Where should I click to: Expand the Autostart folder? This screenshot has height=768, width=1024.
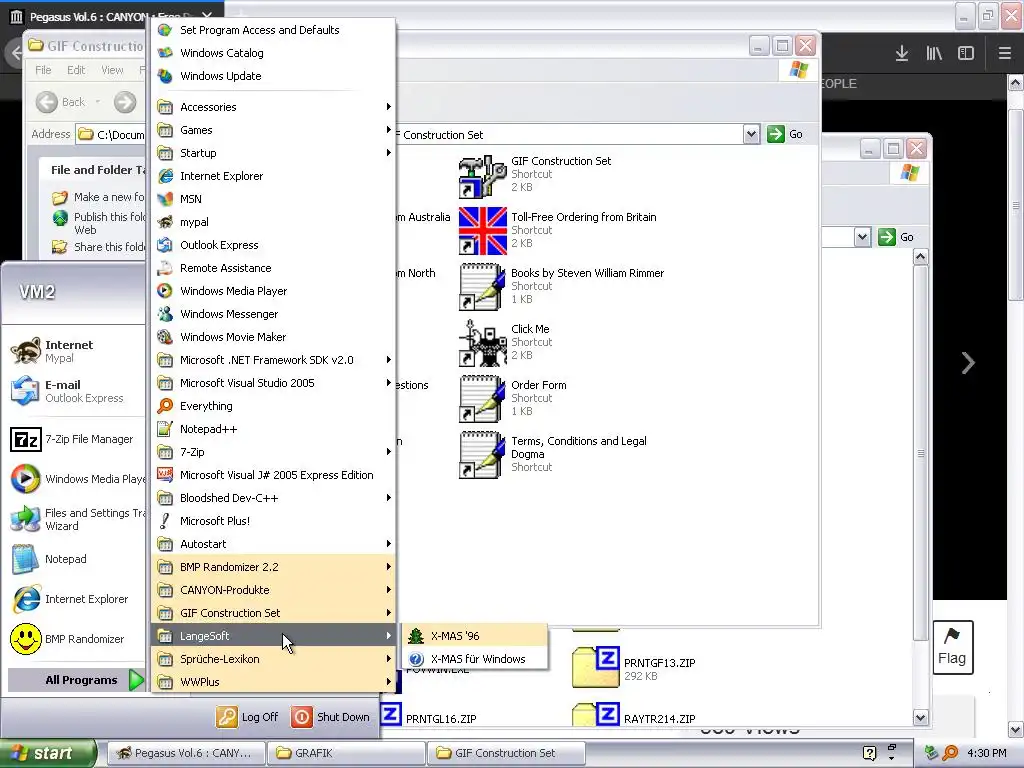(x=273, y=543)
